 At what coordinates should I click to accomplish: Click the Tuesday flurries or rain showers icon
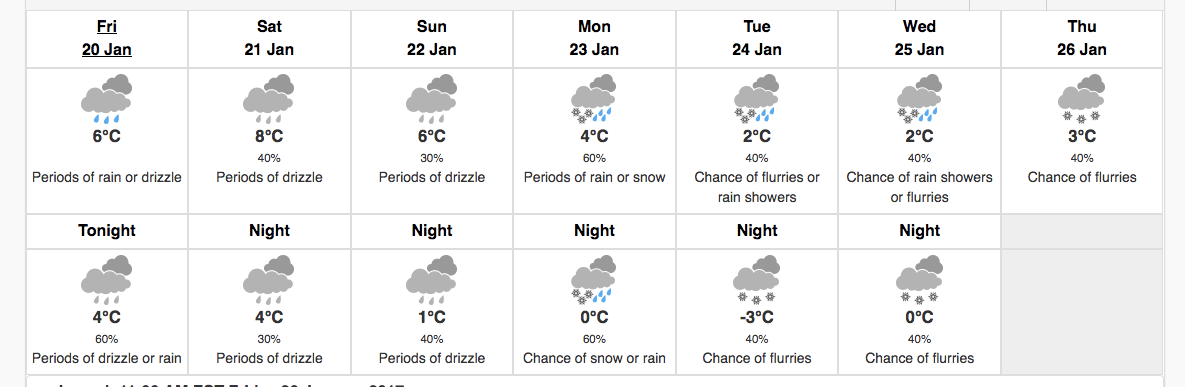(x=756, y=99)
